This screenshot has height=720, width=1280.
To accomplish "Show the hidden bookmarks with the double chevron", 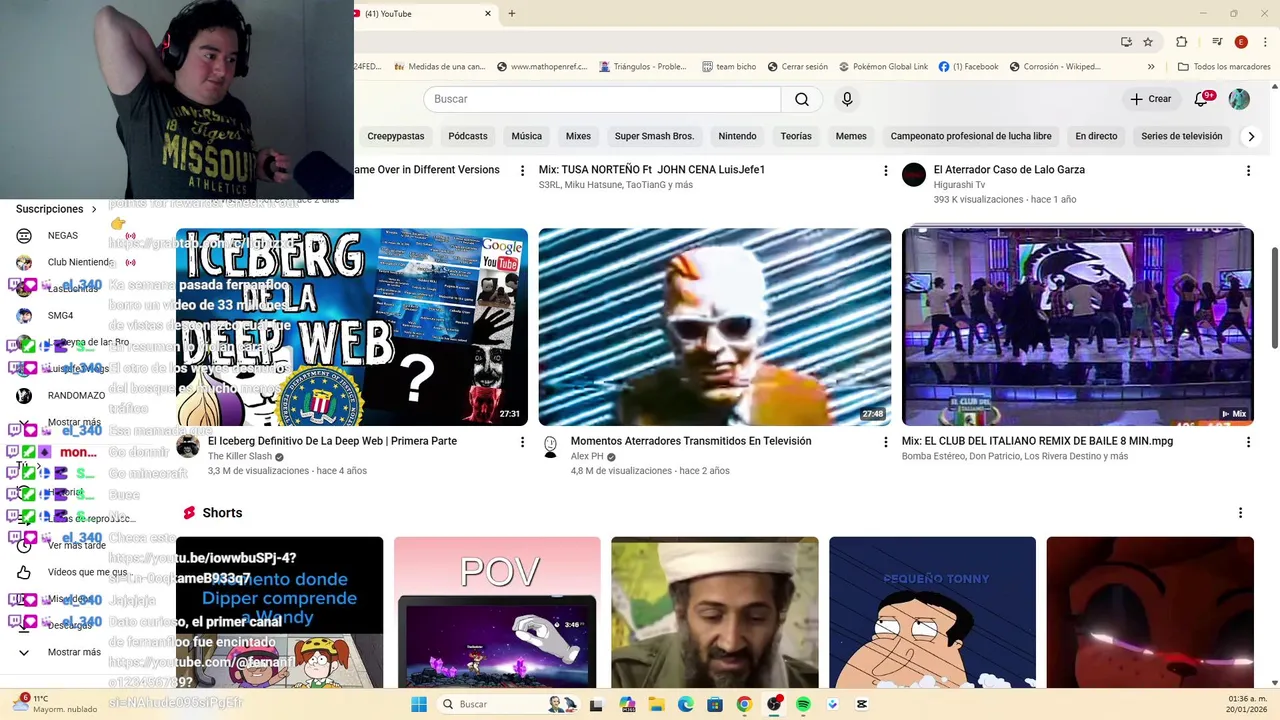I will (x=1151, y=67).
